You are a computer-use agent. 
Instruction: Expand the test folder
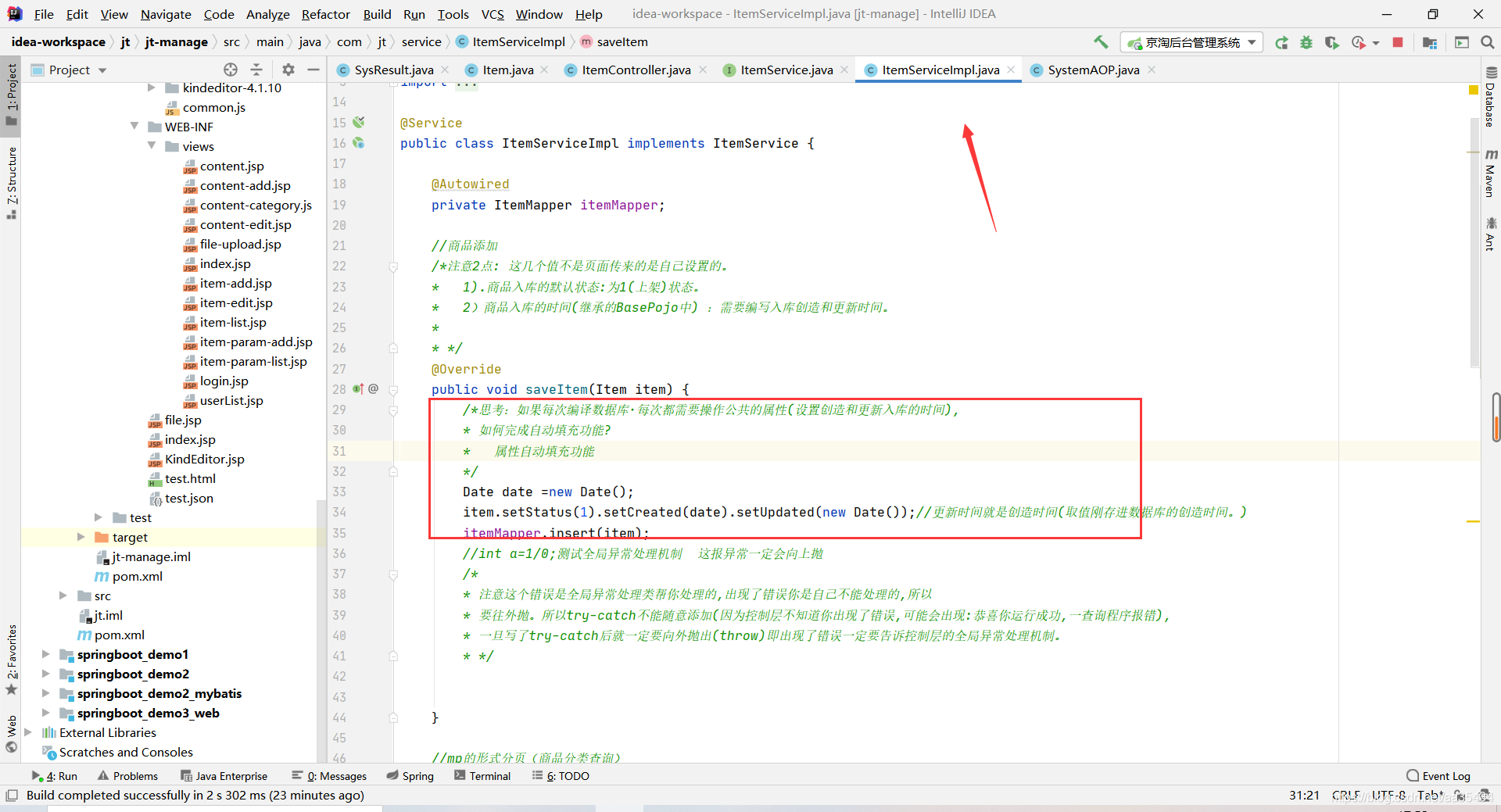click(x=99, y=517)
